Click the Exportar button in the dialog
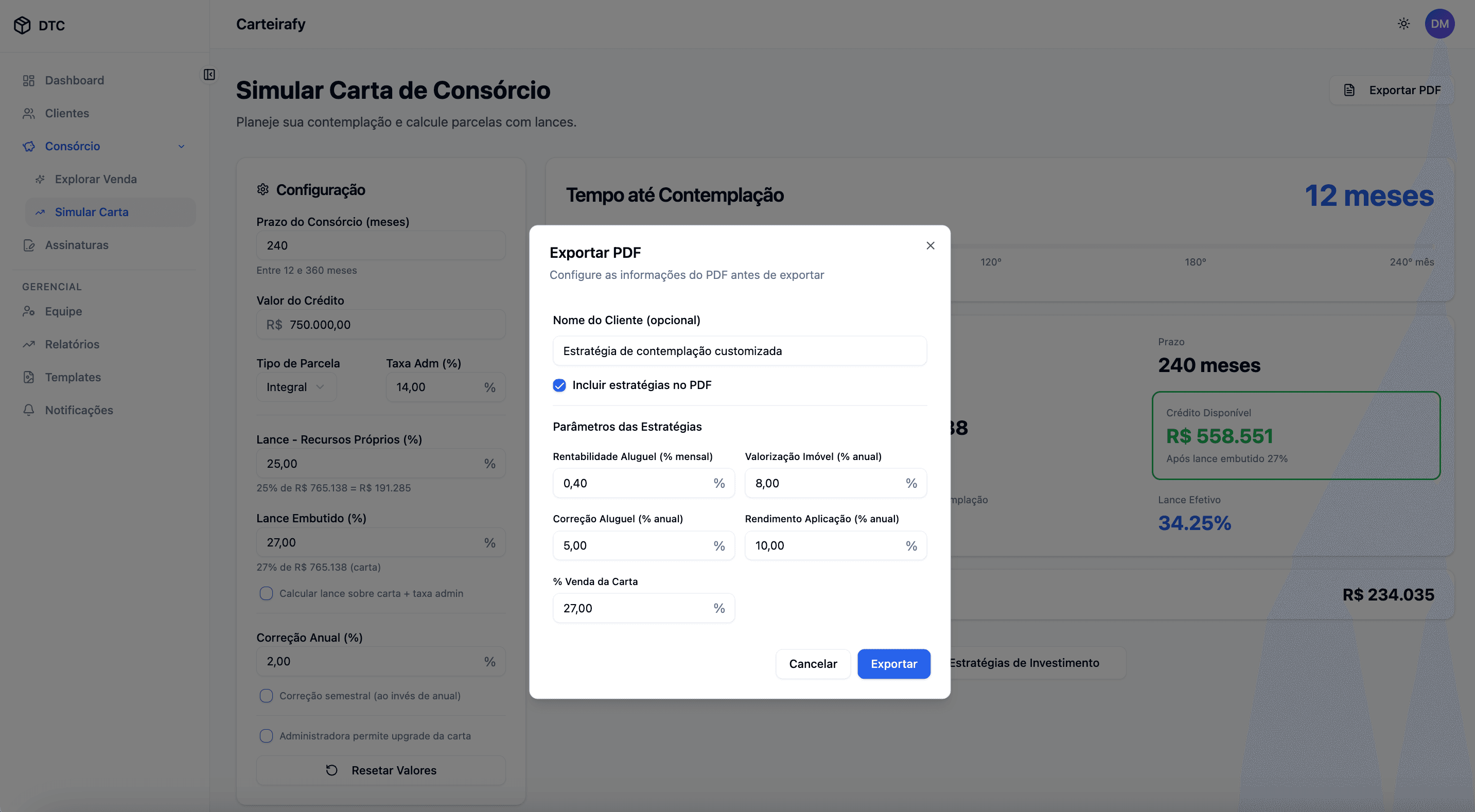This screenshot has height=812, width=1475. point(894,664)
